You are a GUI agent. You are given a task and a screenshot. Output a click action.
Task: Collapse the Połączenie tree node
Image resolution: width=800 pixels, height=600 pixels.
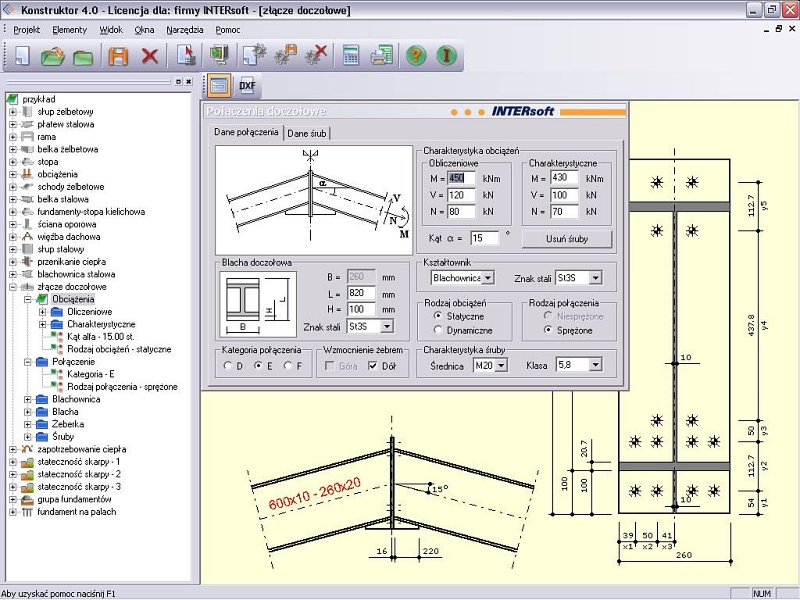pos(28,362)
